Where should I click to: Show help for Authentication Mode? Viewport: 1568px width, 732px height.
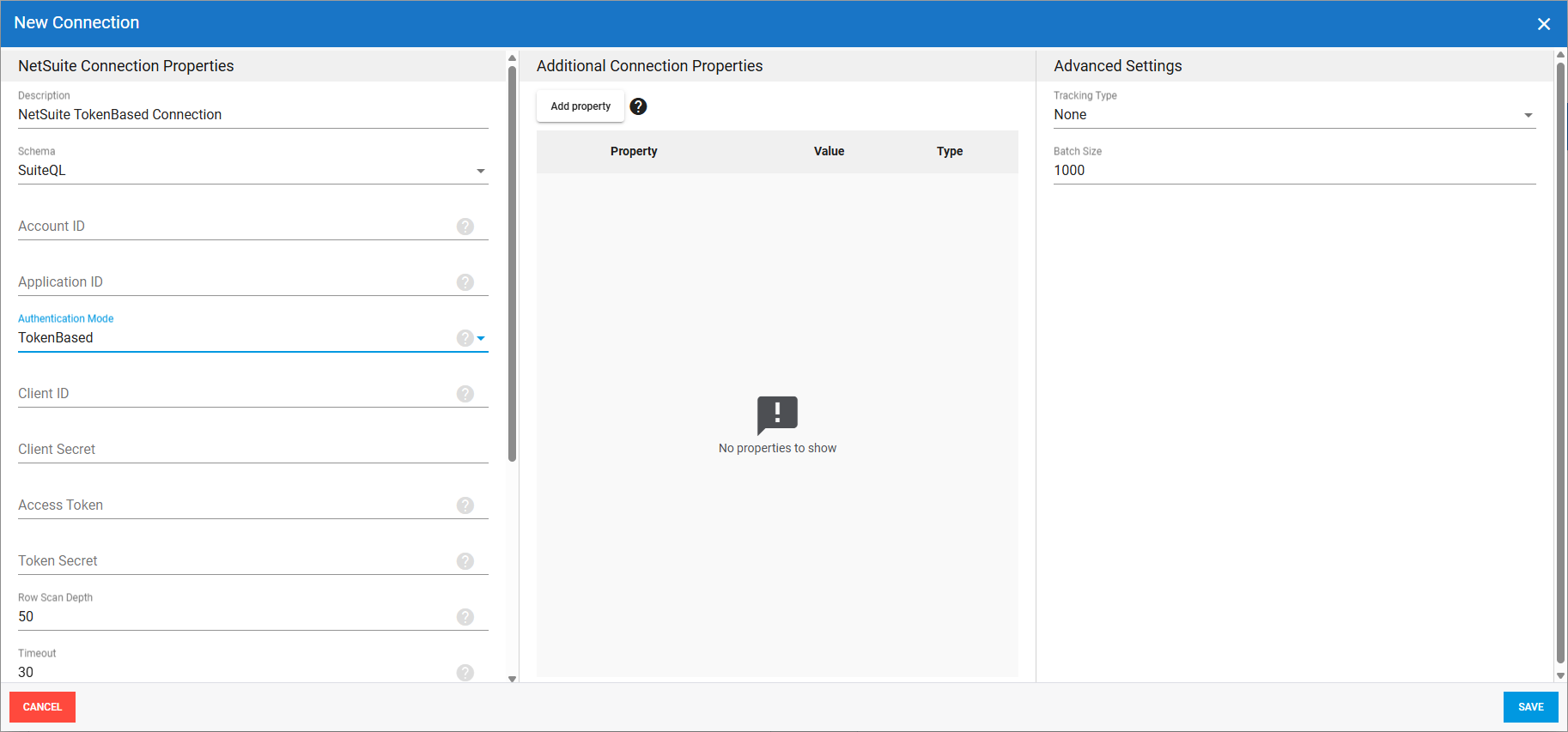(465, 338)
